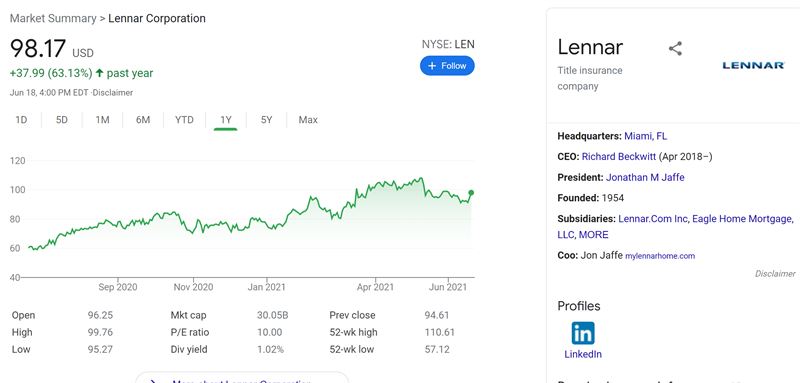Click the Disclaimer link under price
The width and height of the screenshot is (800, 383).
pyautogui.click(x=115, y=93)
